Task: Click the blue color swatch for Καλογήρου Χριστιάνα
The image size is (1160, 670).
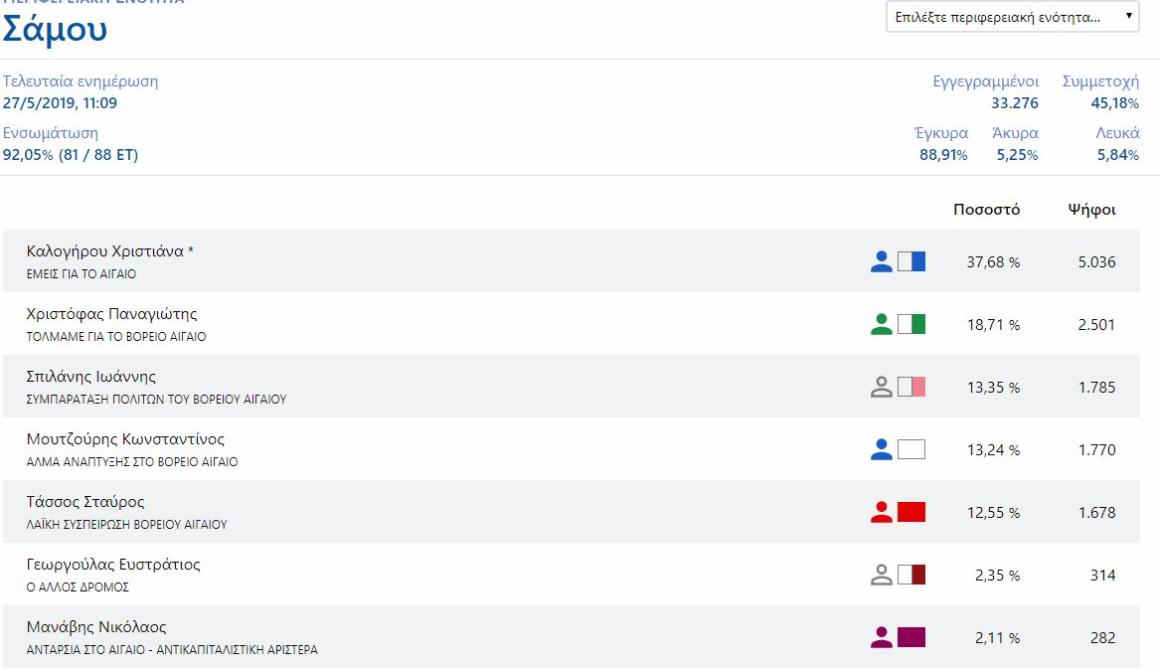Action: (x=911, y=262)
